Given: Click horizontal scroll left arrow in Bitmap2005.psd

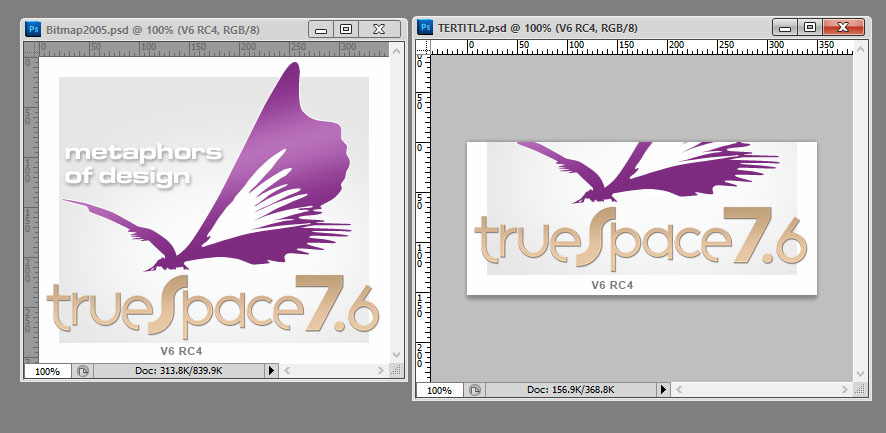Looking at the screenshot, I should point(286,371).
